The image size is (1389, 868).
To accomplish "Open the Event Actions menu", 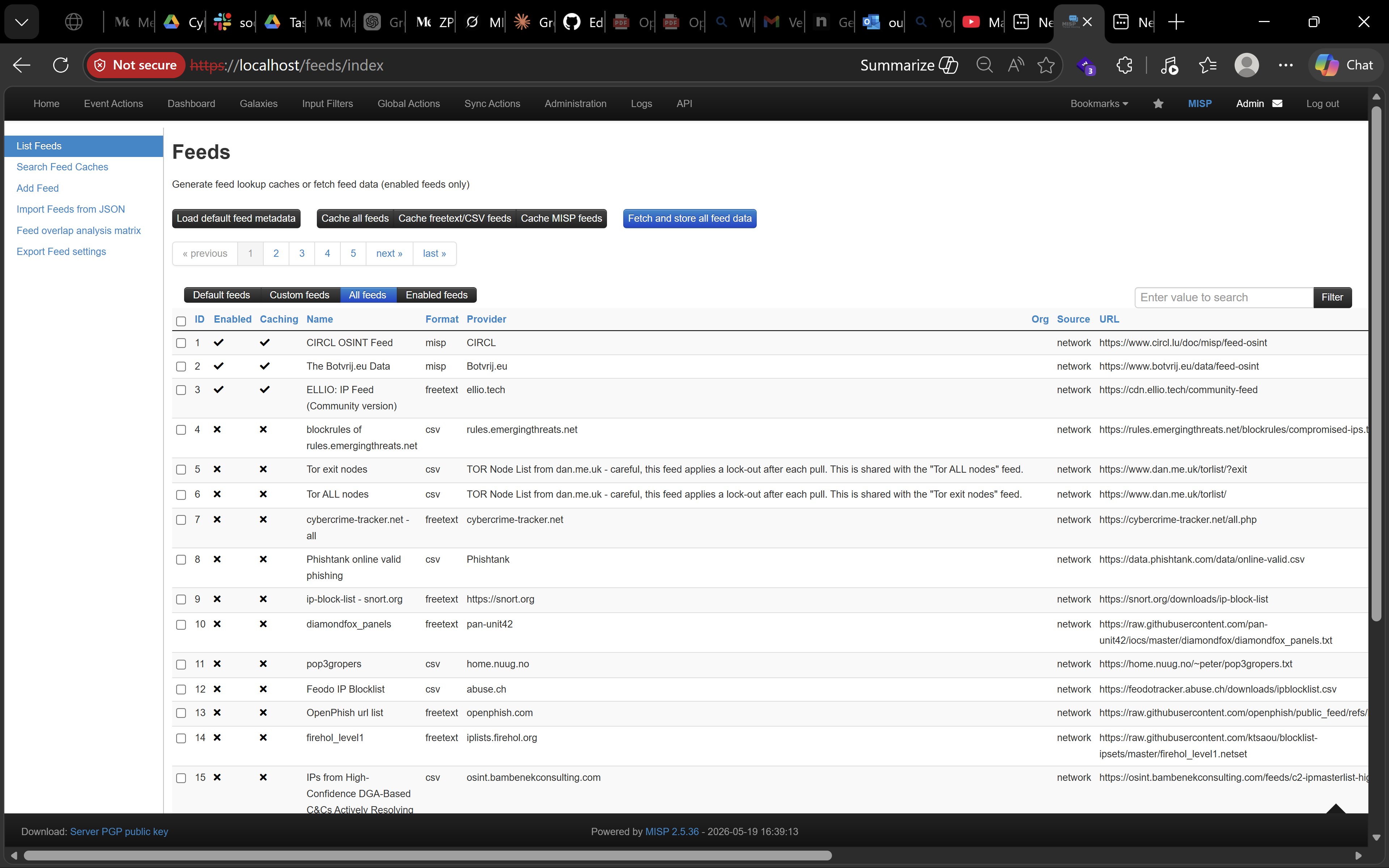I will tap(113, 103).
